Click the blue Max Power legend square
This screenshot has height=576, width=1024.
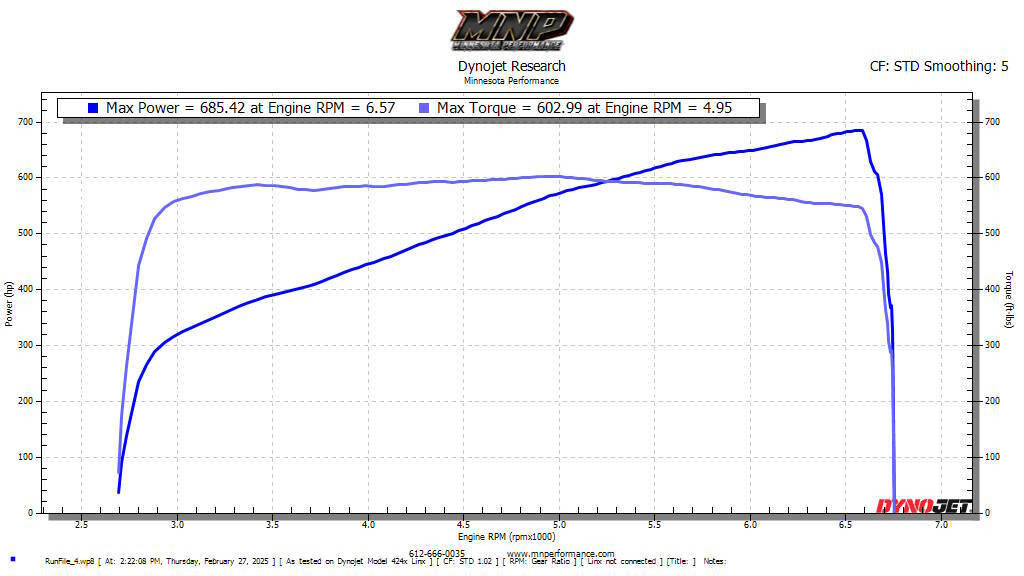point(93,108)
